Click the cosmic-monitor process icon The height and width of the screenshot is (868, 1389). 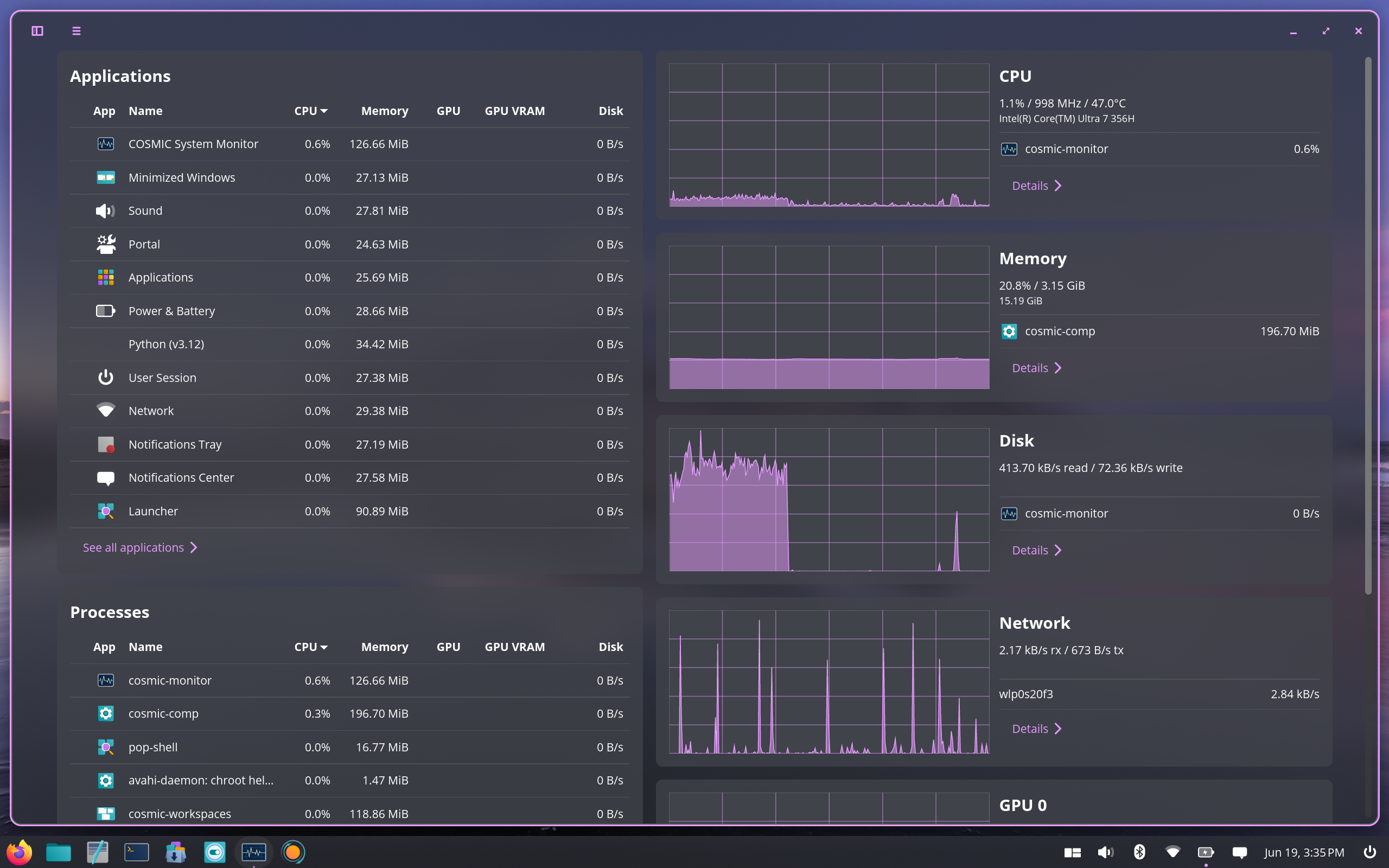click(x=106, y=680)
